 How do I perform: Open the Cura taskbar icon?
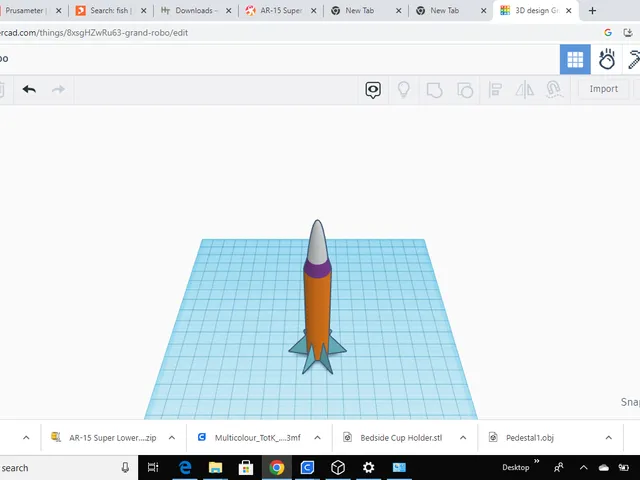tap(307, 467)
